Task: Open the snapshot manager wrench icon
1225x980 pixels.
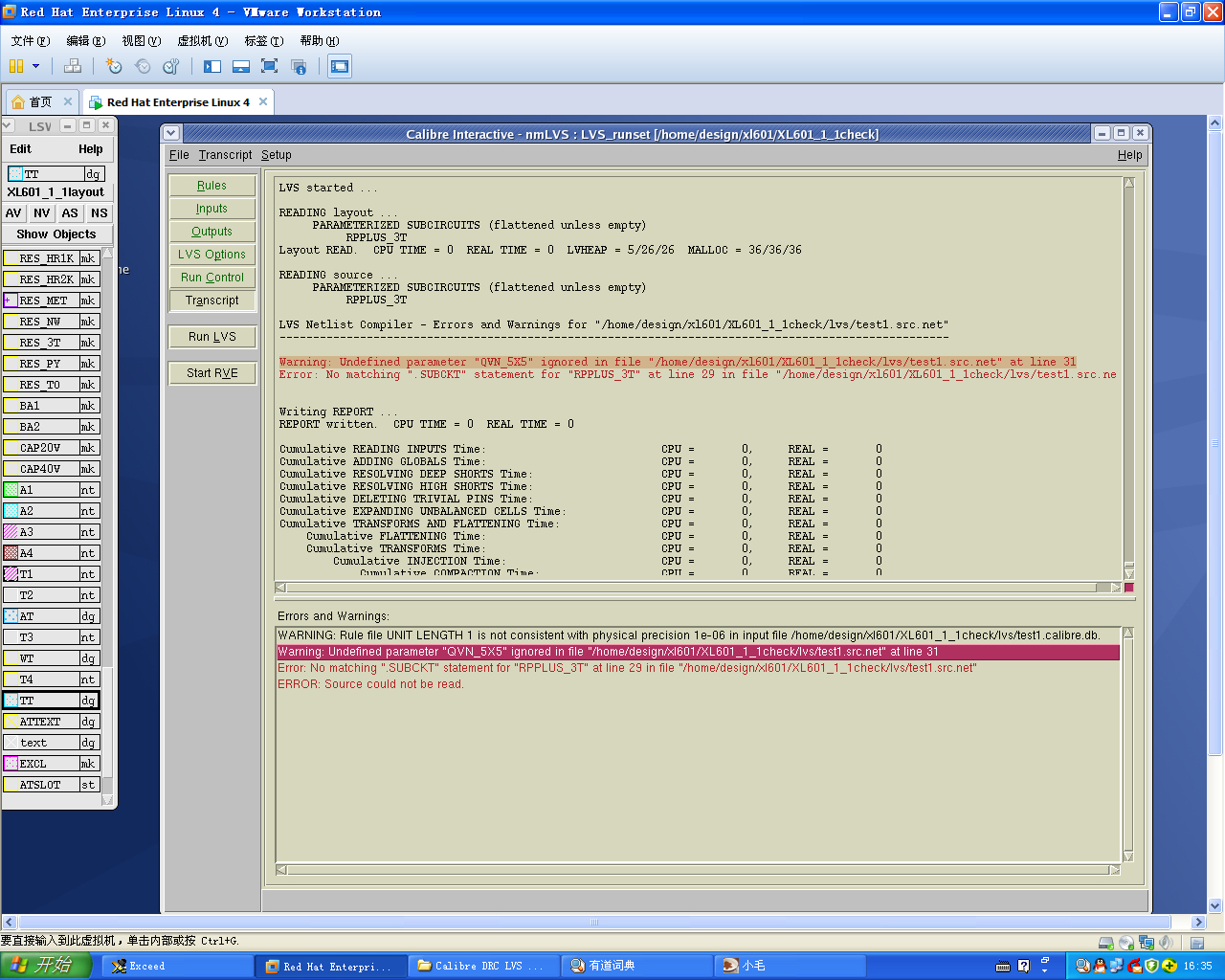Action: point(171,66)
